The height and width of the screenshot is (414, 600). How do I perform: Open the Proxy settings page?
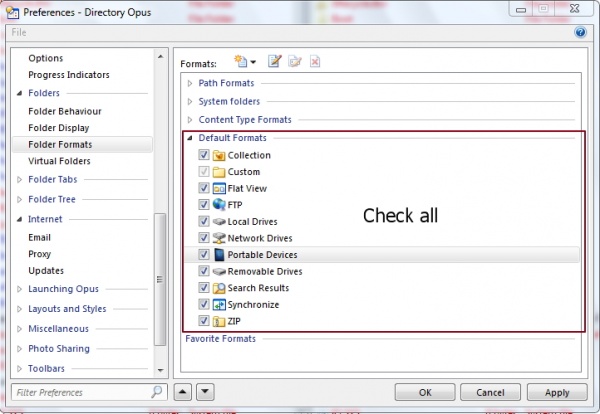pyautogui.click(x=39, y=254)
